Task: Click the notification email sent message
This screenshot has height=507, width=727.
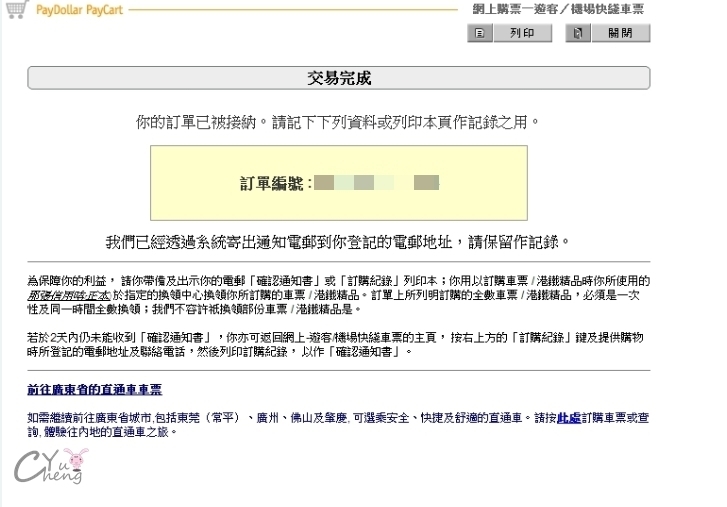Action: pyautogui.click(x=338, y=242)
